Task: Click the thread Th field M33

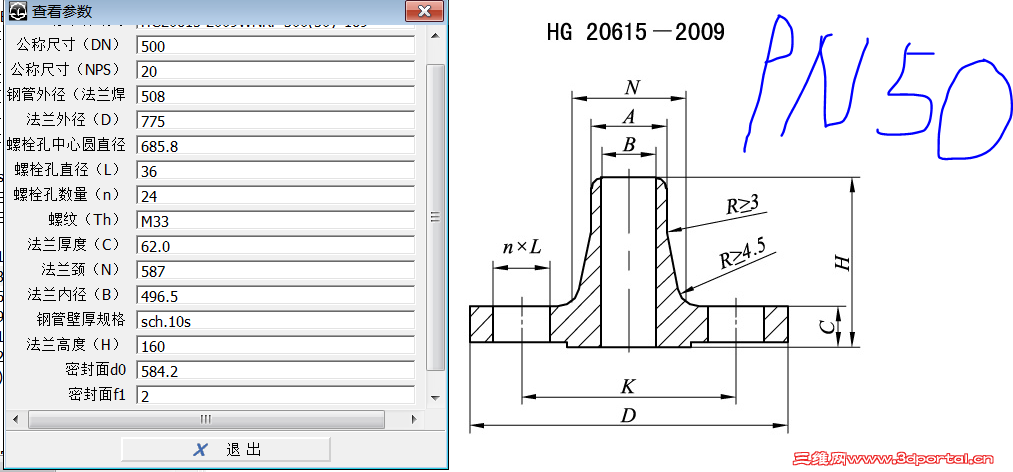Action: coord(275,221)
